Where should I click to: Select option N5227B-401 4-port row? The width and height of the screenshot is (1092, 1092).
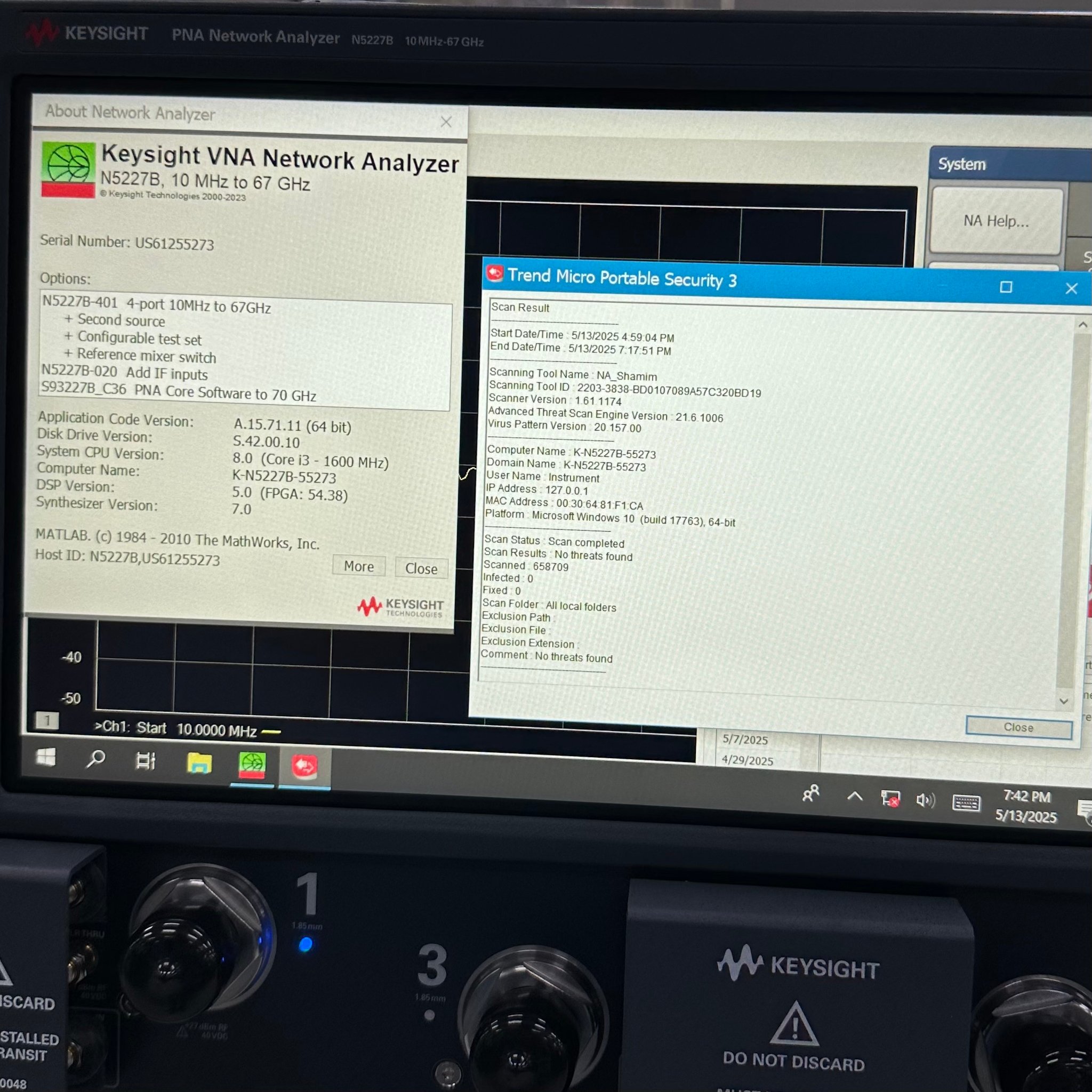(x=157, y=304)
